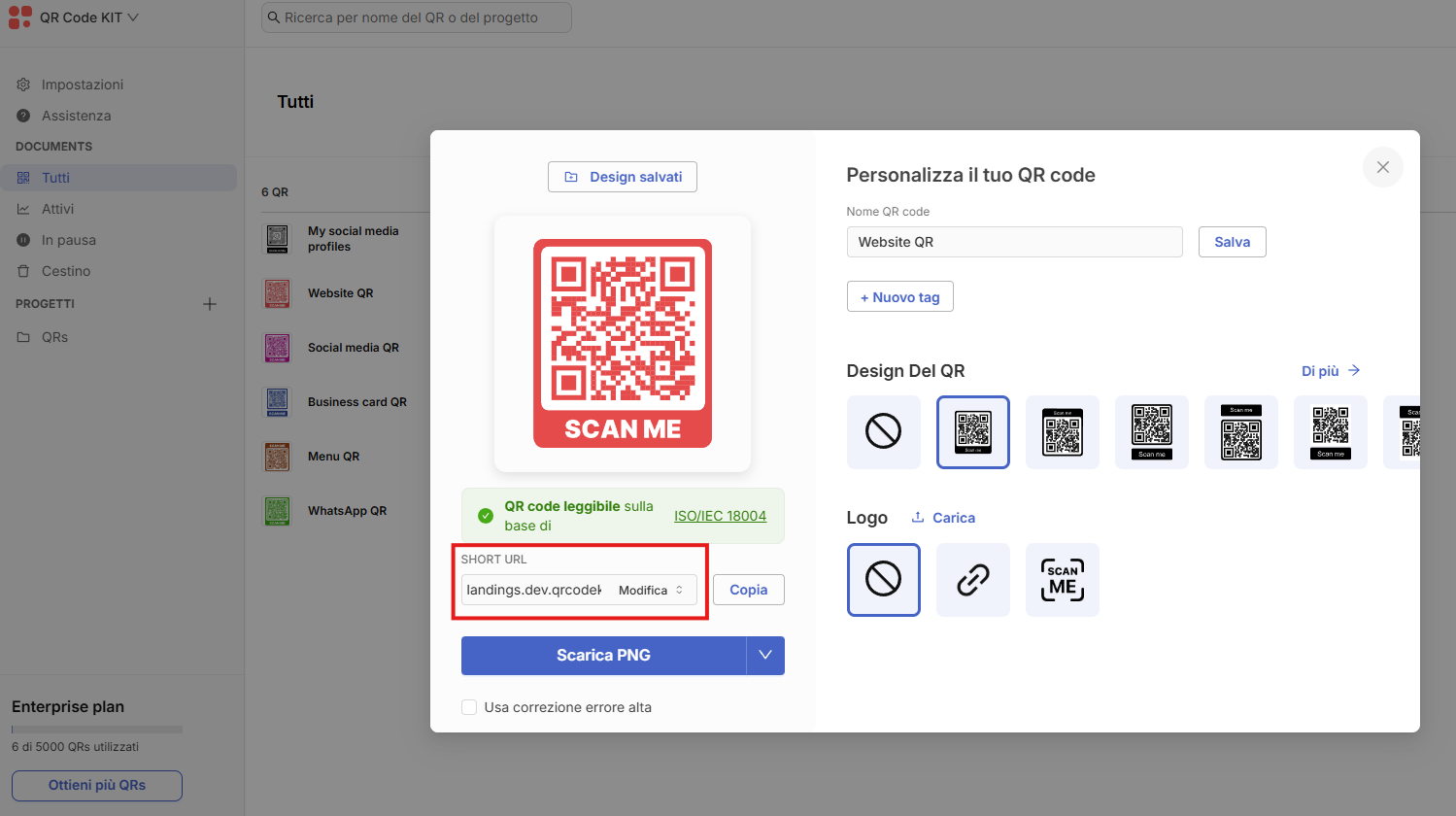Open the Modifica dropdown for the short URL
Viewport: 1456px width, 816px height.
tap(653, 590)
